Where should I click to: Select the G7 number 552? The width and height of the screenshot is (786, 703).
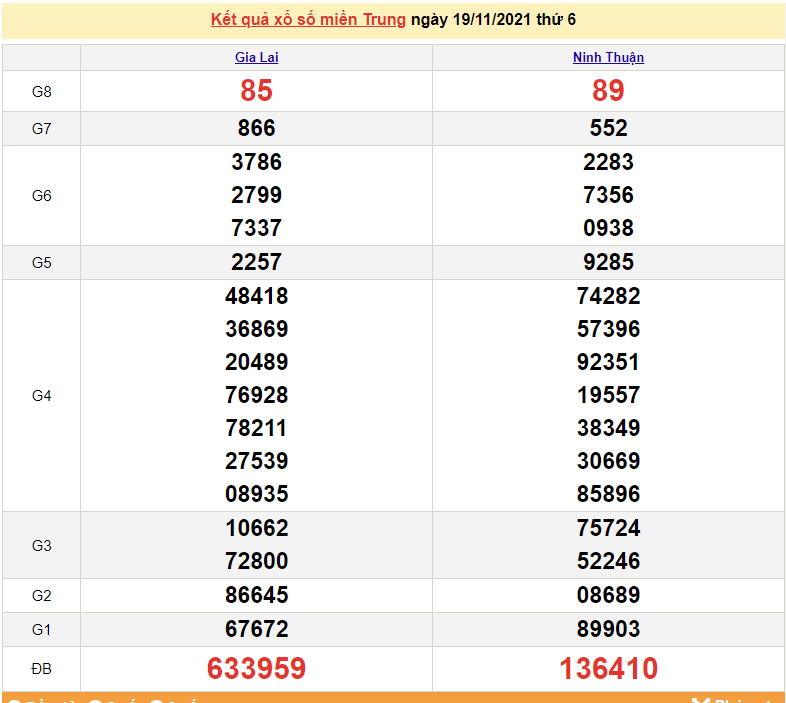(x=608, y=128)
